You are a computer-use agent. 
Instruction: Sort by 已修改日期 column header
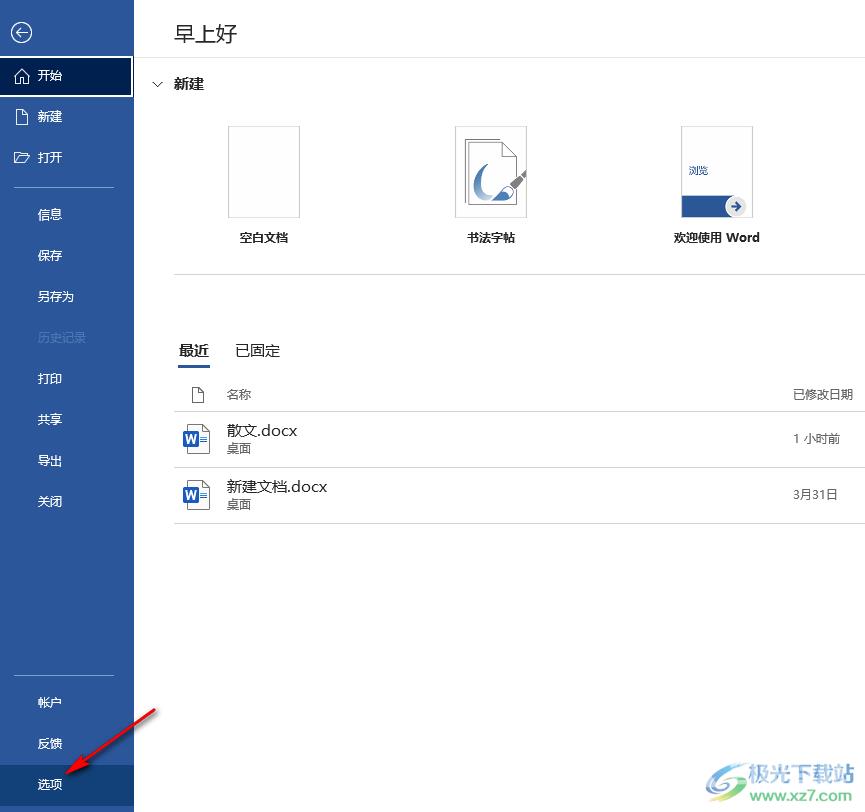tap(823, 394)
